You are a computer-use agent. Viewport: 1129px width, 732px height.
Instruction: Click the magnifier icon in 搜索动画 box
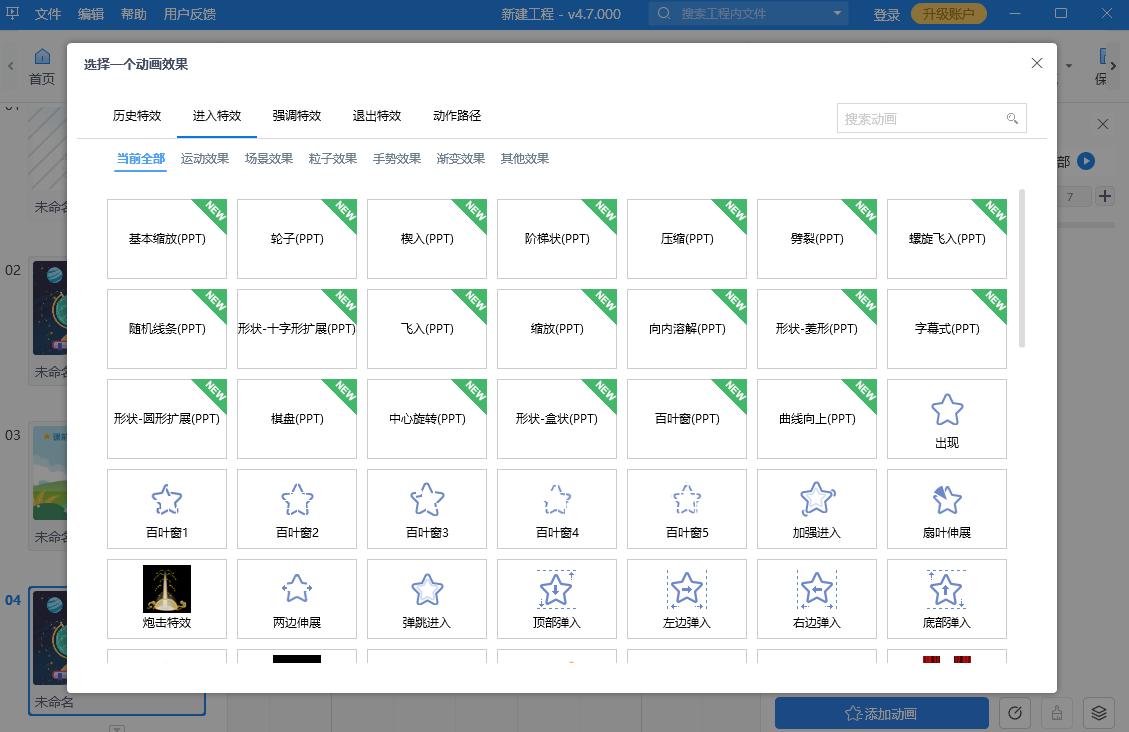(x=1012, y=117)
